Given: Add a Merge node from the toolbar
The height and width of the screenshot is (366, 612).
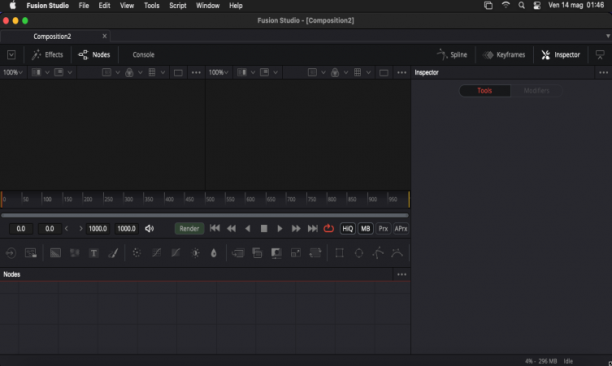Looking at the screenshot, I should [x=238, y=253].
